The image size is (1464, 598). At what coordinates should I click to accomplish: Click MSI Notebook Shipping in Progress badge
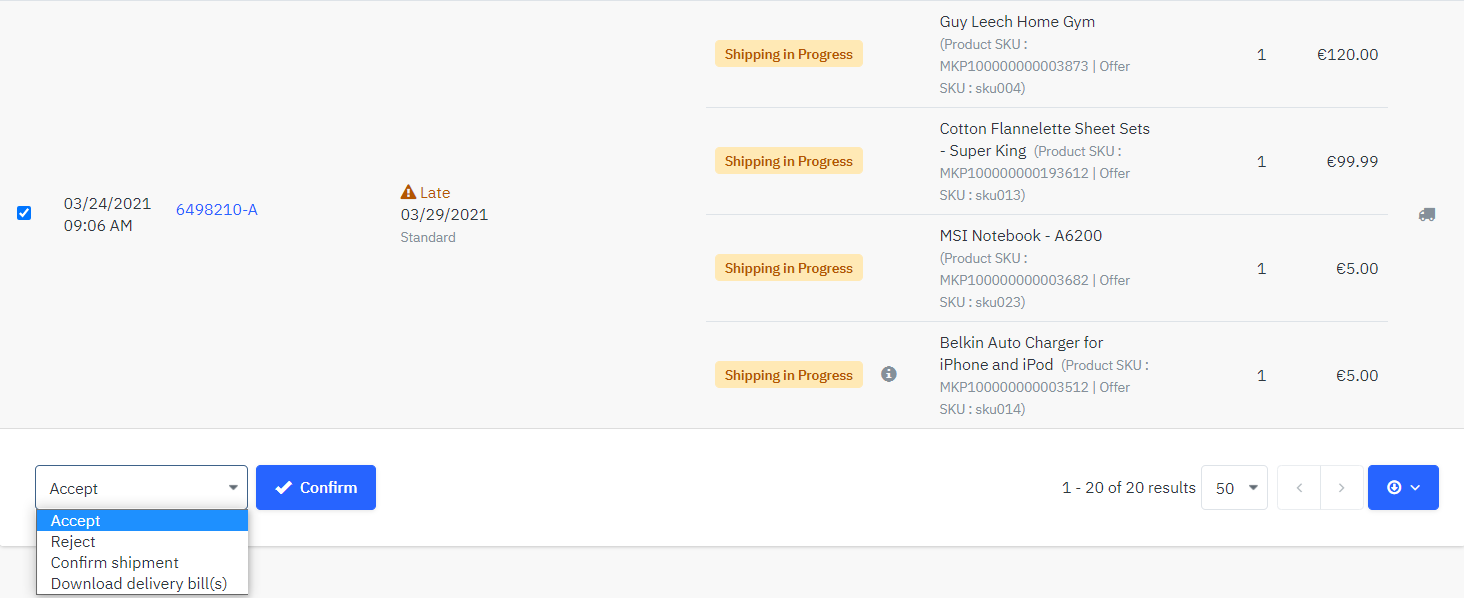click(789, 268)
